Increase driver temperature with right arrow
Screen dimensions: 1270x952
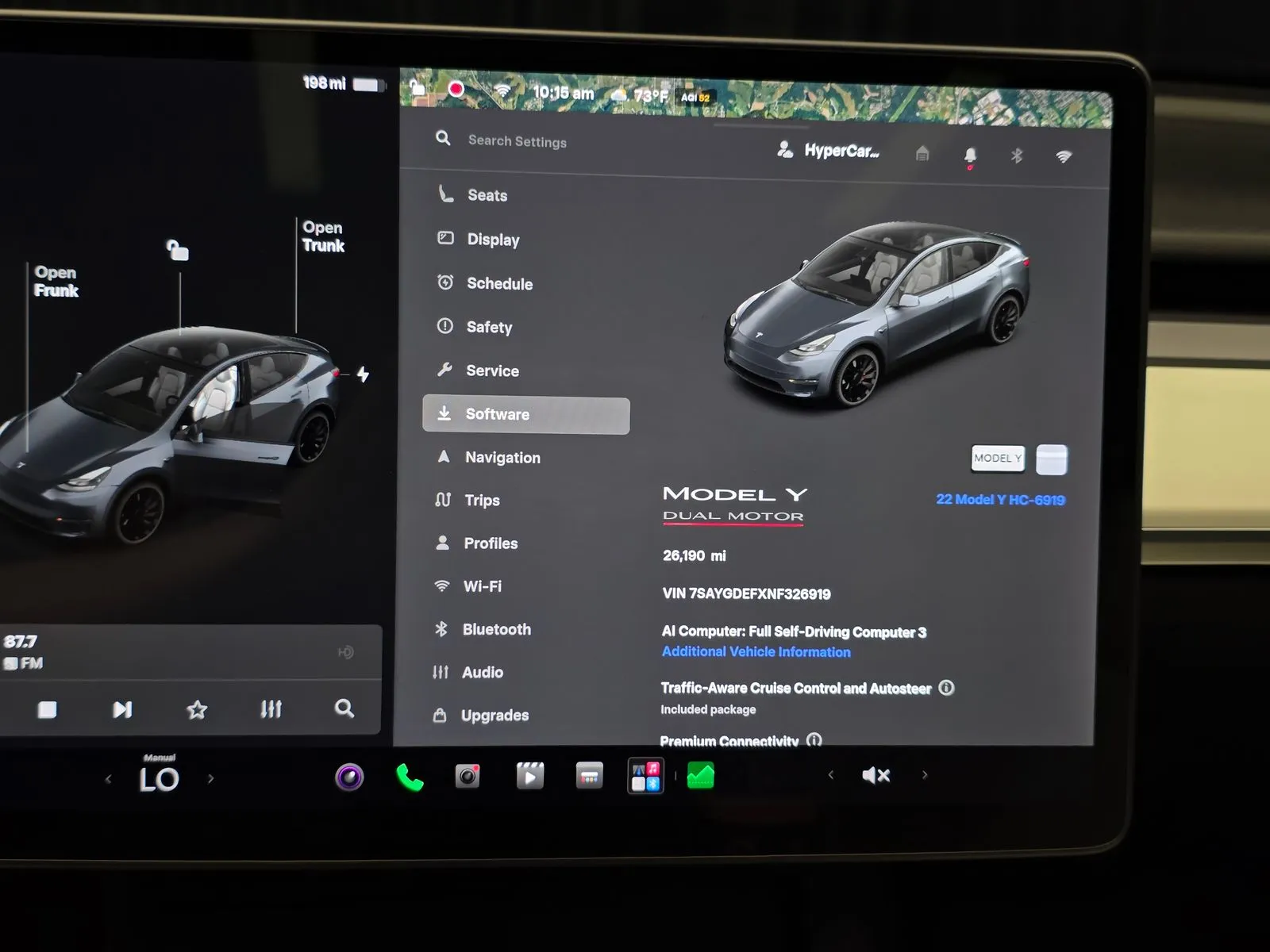pos(210,778)
